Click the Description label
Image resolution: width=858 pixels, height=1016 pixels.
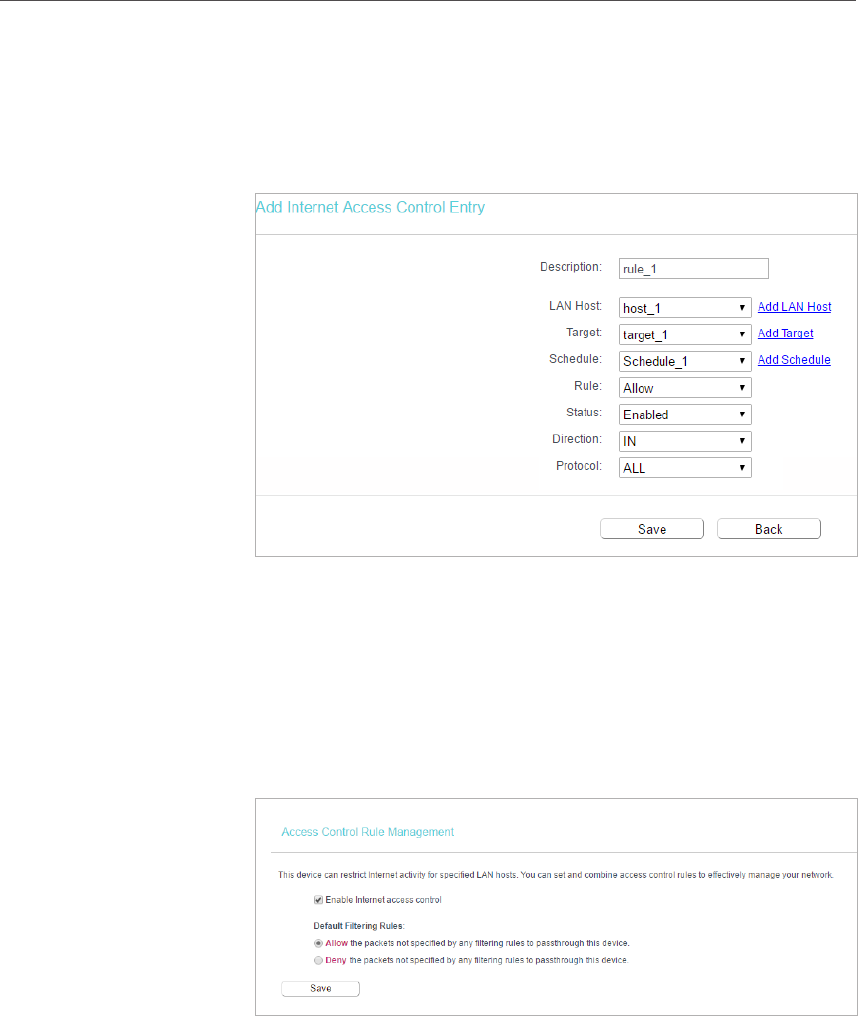[571, 267]
